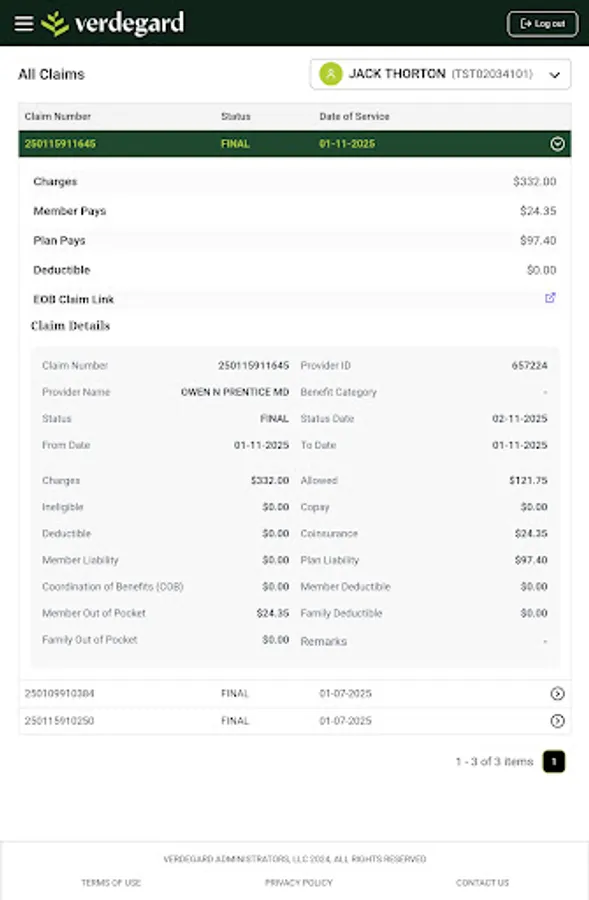Open the hamburger navigation menu
589x900 pixels.
23,23
